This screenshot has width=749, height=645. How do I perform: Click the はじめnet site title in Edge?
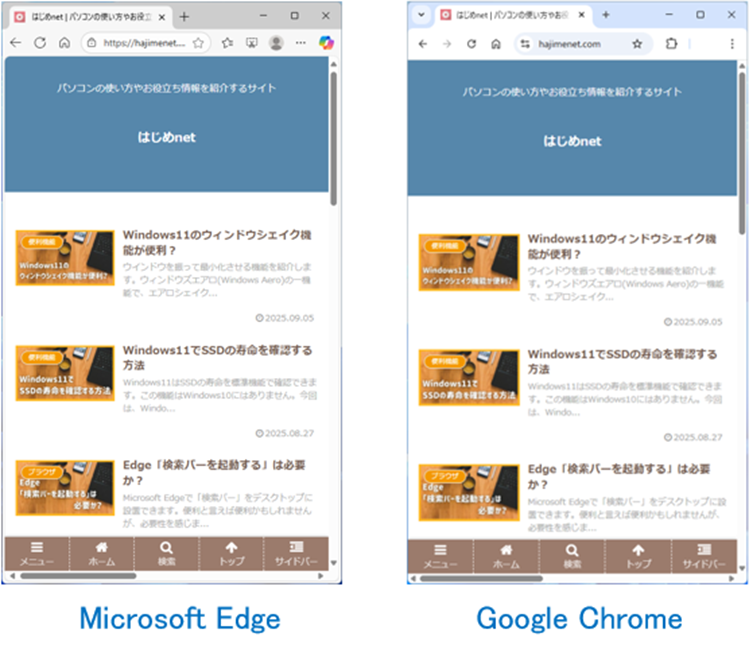pos(166,138)
